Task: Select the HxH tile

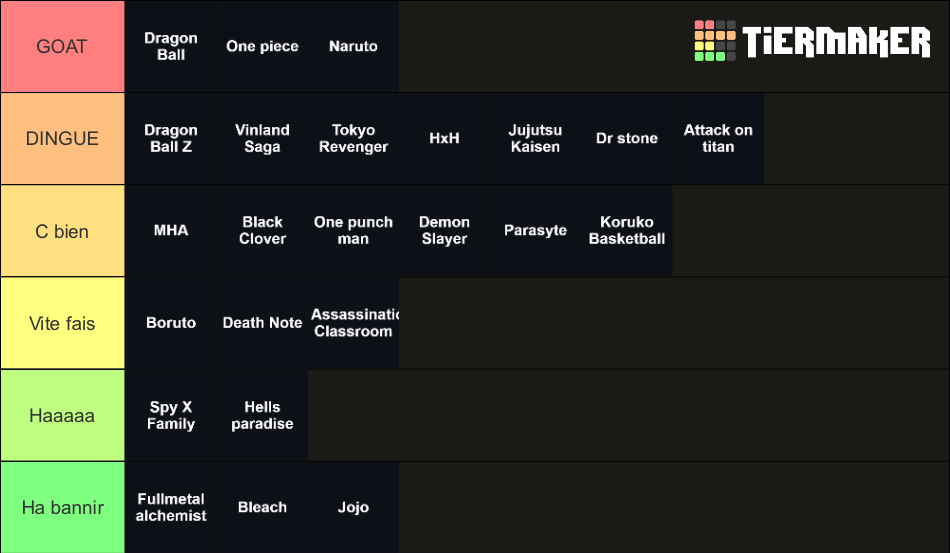Action: tap(444, 139)
